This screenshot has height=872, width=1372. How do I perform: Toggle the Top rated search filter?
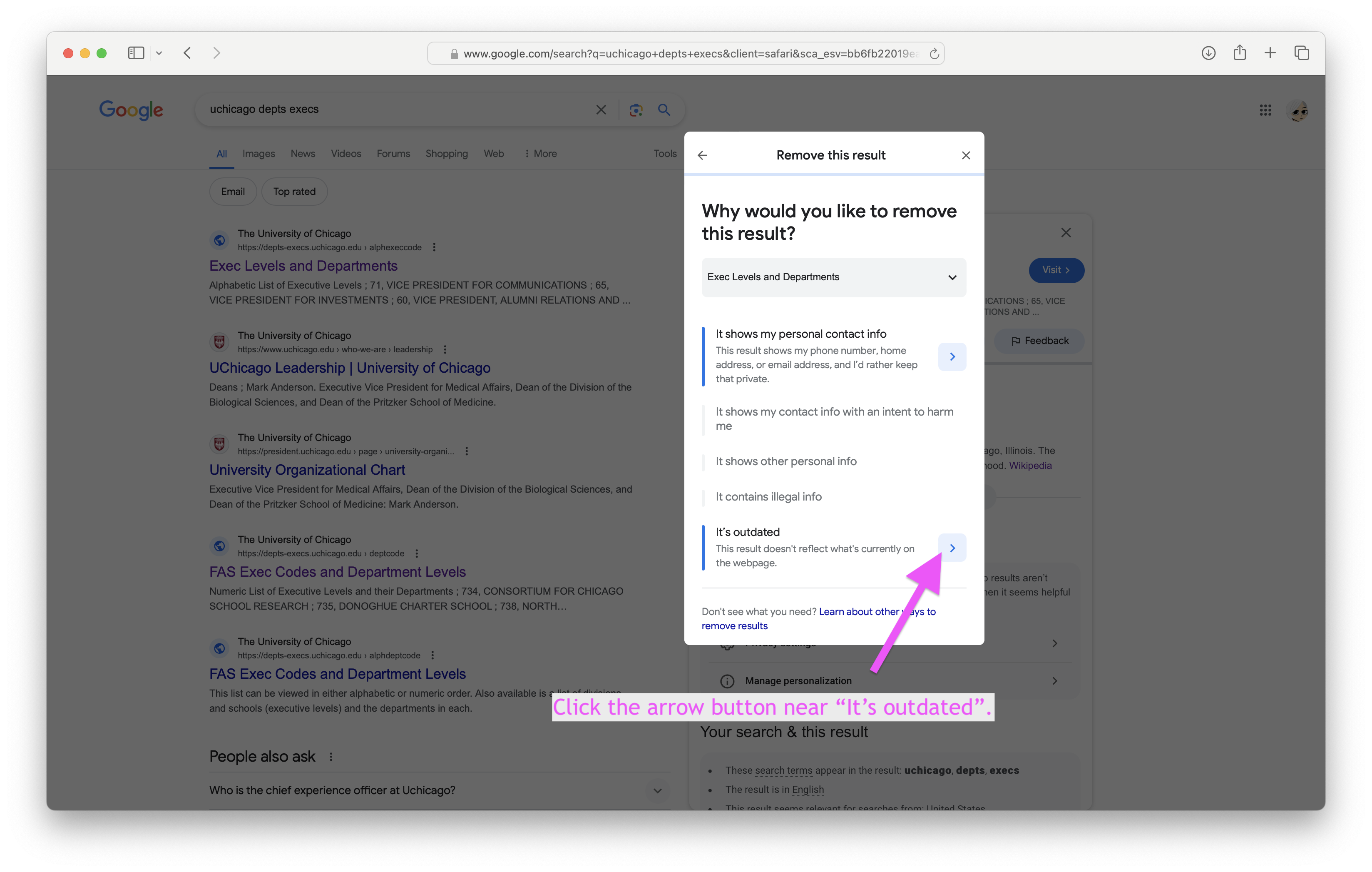point(295,191)
